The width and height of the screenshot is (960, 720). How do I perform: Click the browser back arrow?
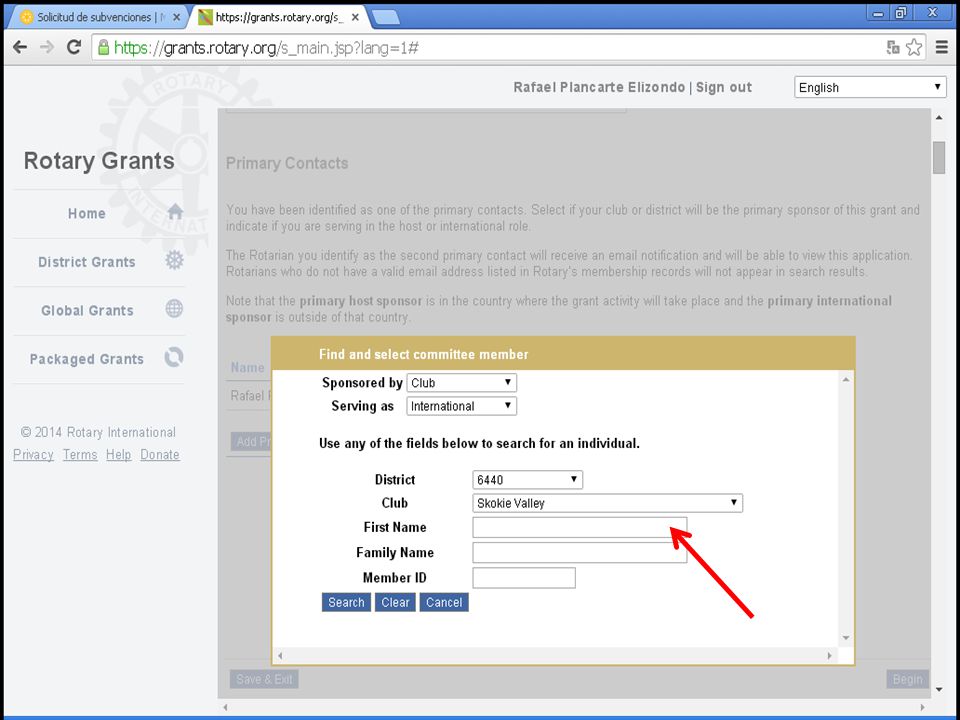coord(20,47)
